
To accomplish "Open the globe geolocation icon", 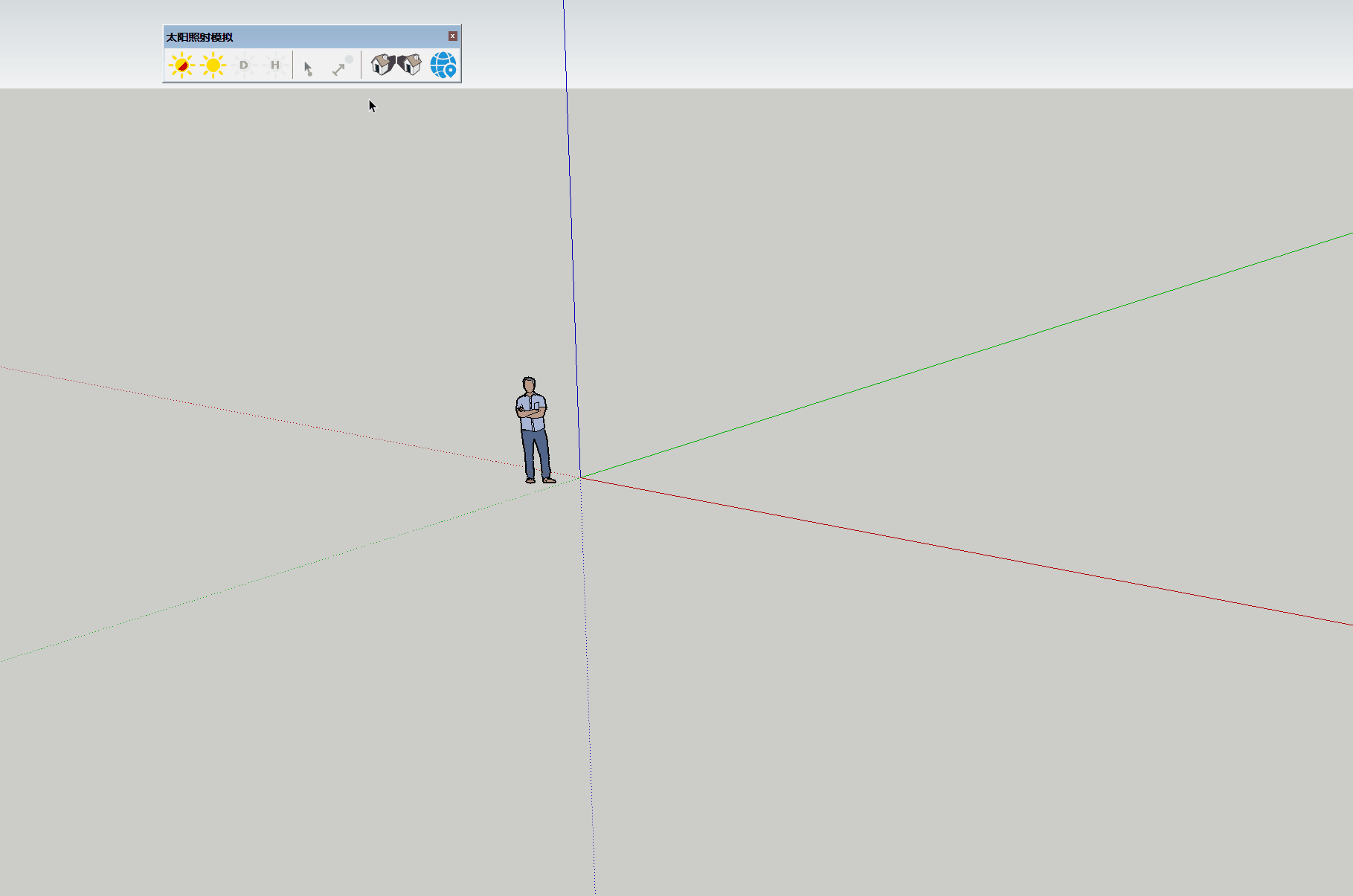I will 443,65.
